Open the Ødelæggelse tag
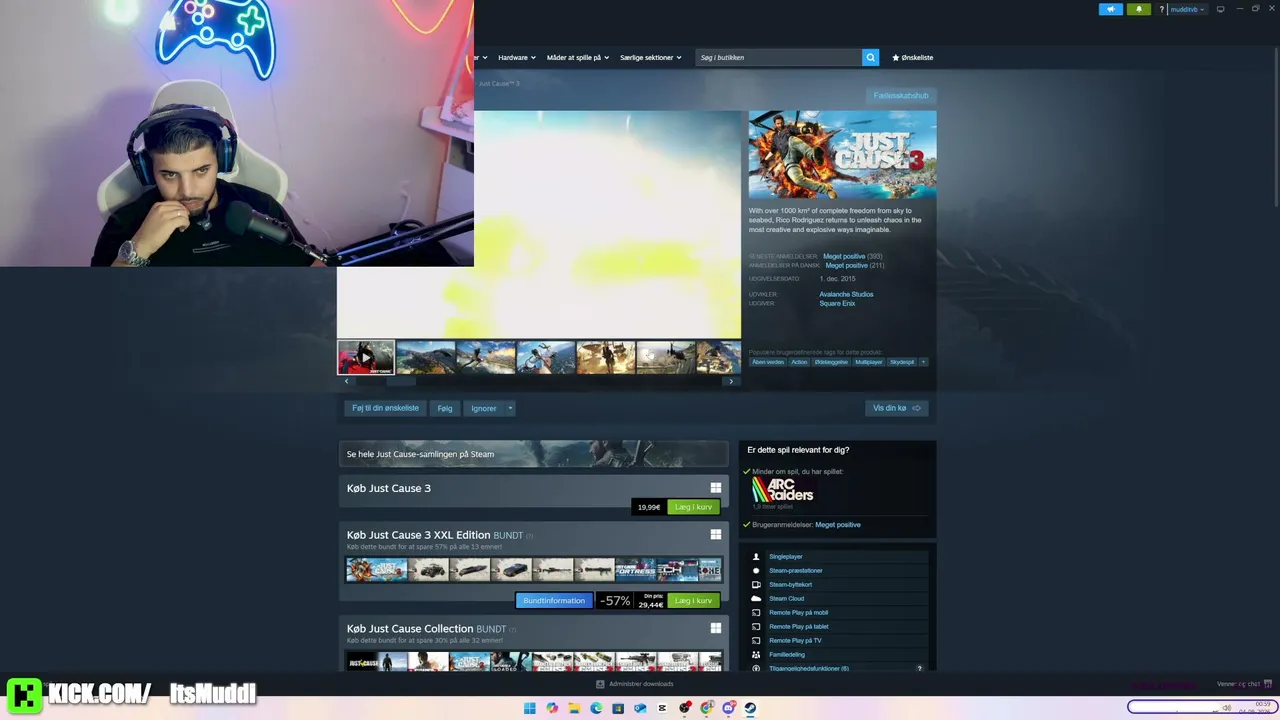Screen dimensions: 1280x720 pyautogui.click(x=831, y=362)
